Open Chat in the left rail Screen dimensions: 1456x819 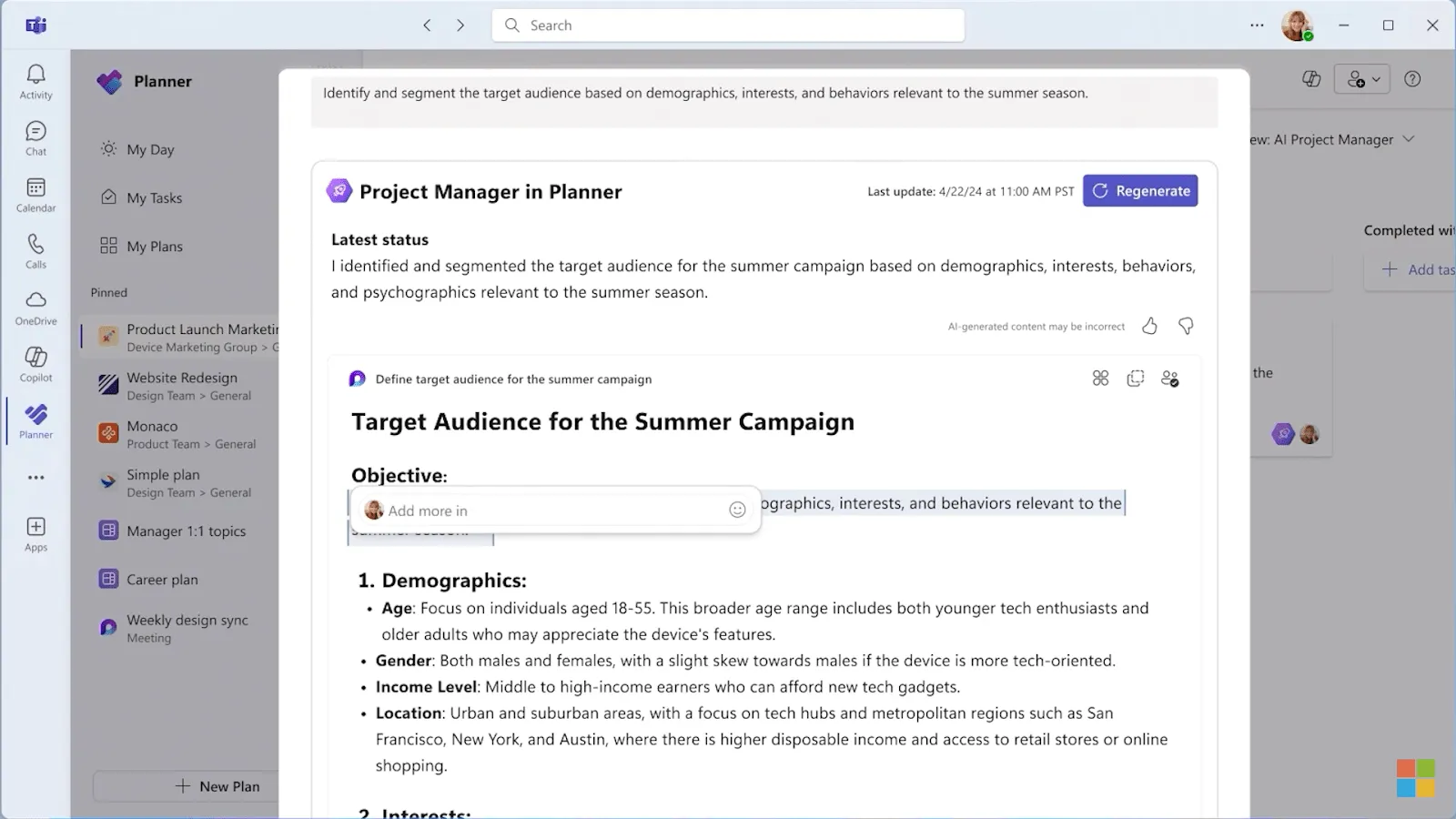[x=35, y=138]
